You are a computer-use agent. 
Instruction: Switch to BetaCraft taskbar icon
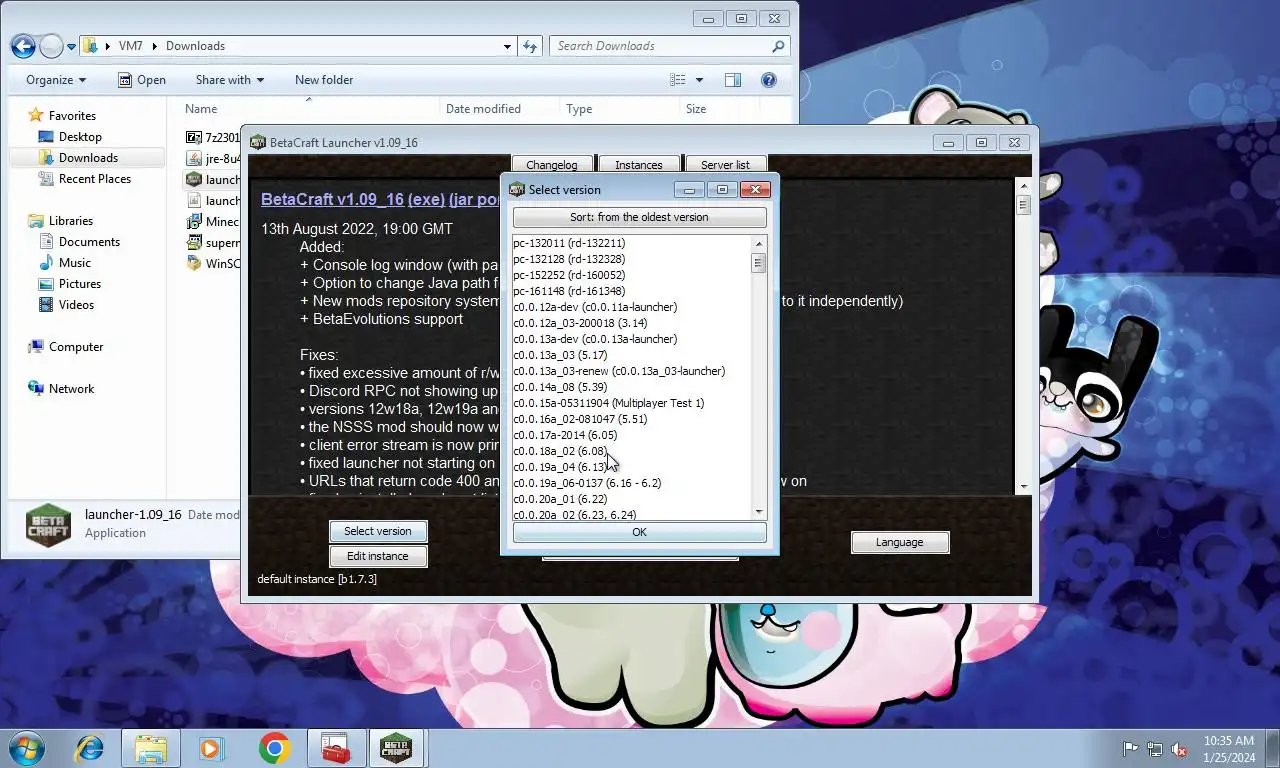[397, 748]
